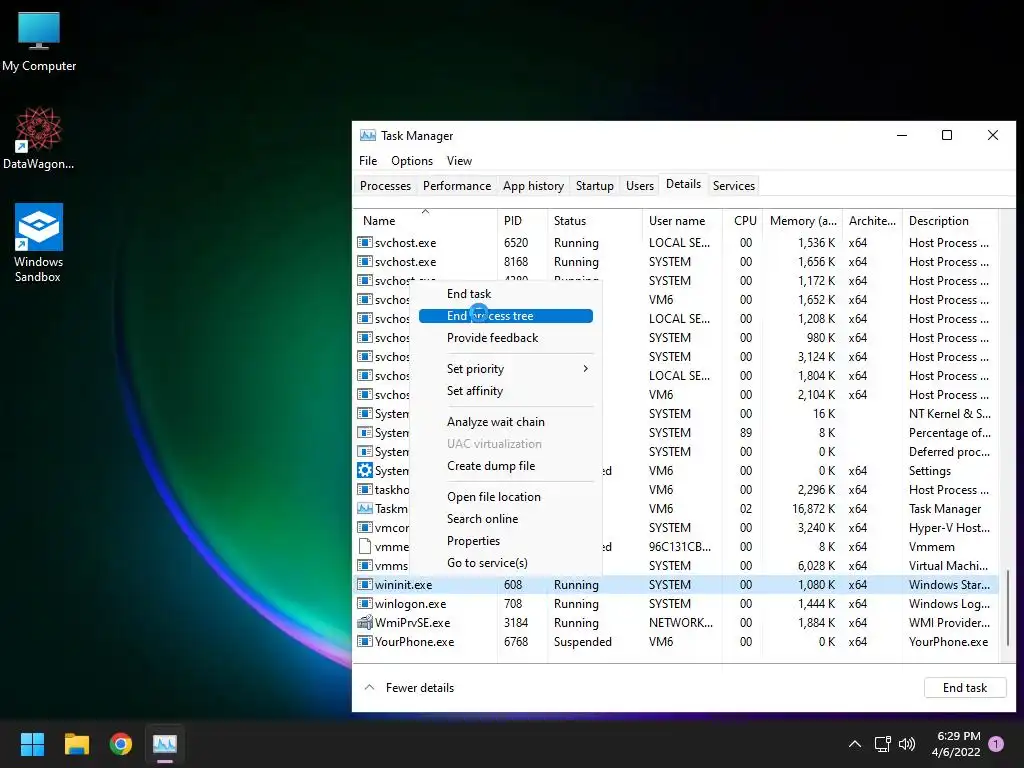Choose Provide feedback in context menu

[506, 338]
